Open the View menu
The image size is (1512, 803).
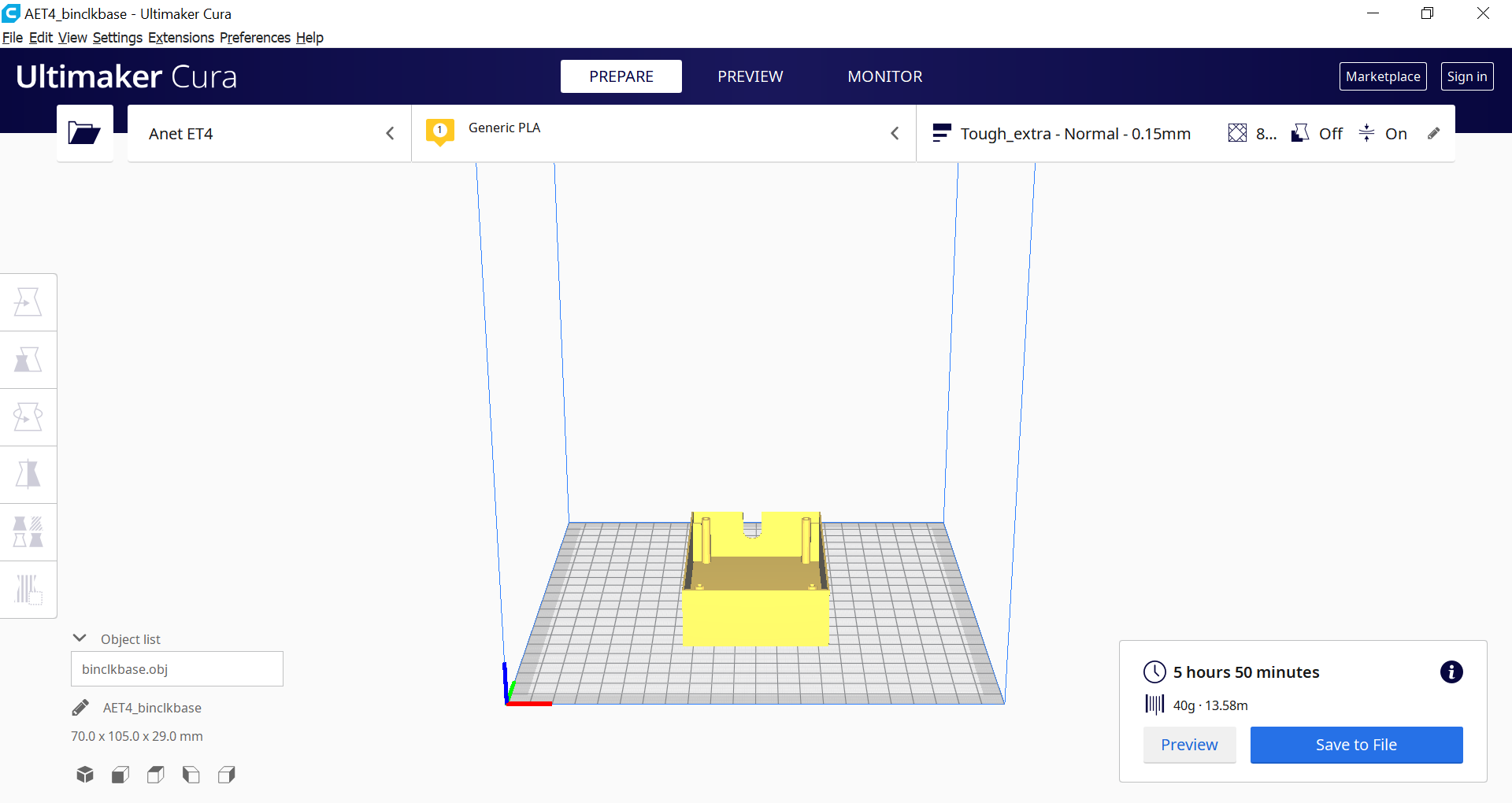pos(72,38)
